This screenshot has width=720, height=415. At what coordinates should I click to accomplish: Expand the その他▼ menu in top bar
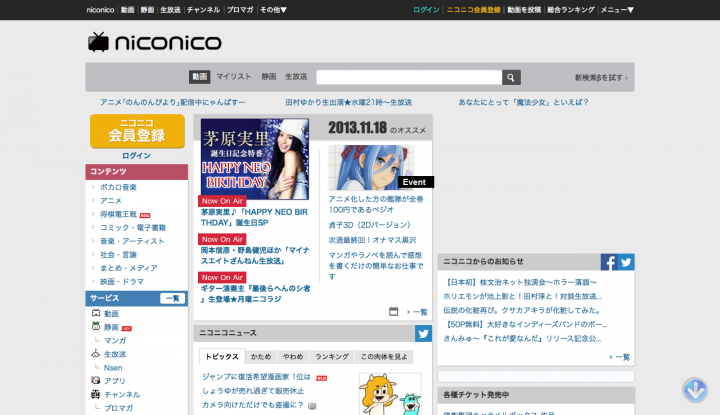tap(273, 10)
